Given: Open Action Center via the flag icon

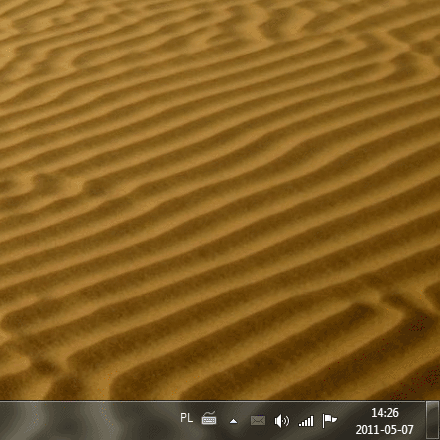Looking at the screenshot, I should click(330, 421).
